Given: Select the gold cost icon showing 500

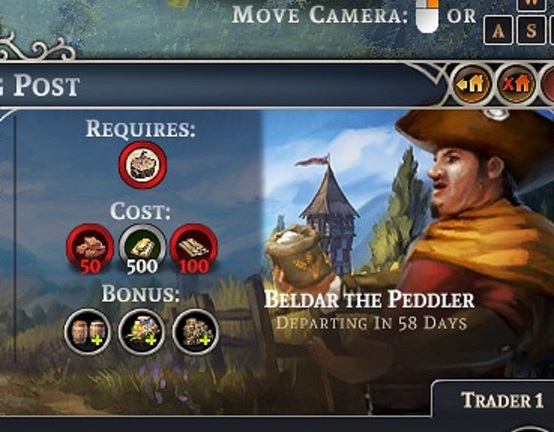Looking at the screenshot, I should coord(142,249).
